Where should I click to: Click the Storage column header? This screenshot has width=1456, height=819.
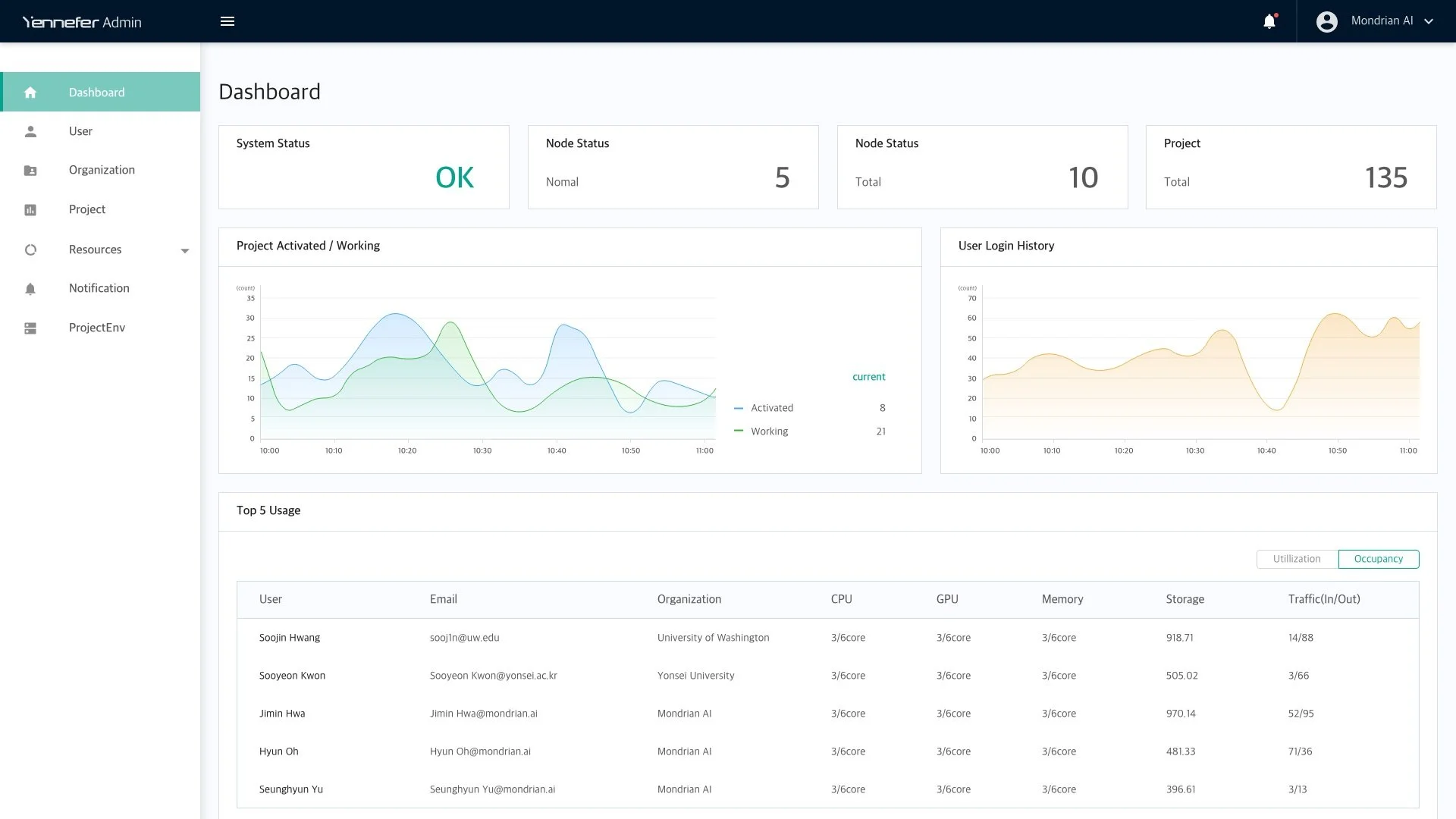tap(1185, 599)
